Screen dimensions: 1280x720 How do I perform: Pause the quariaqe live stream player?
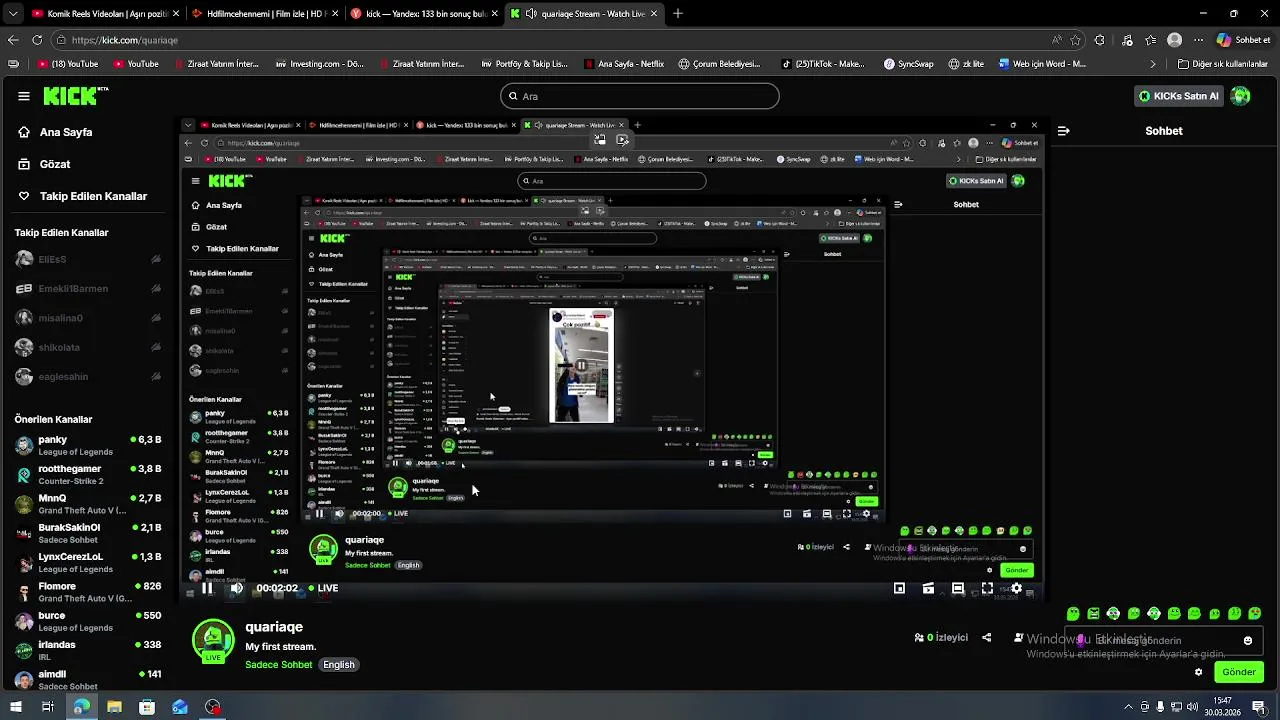coord(207,588)
